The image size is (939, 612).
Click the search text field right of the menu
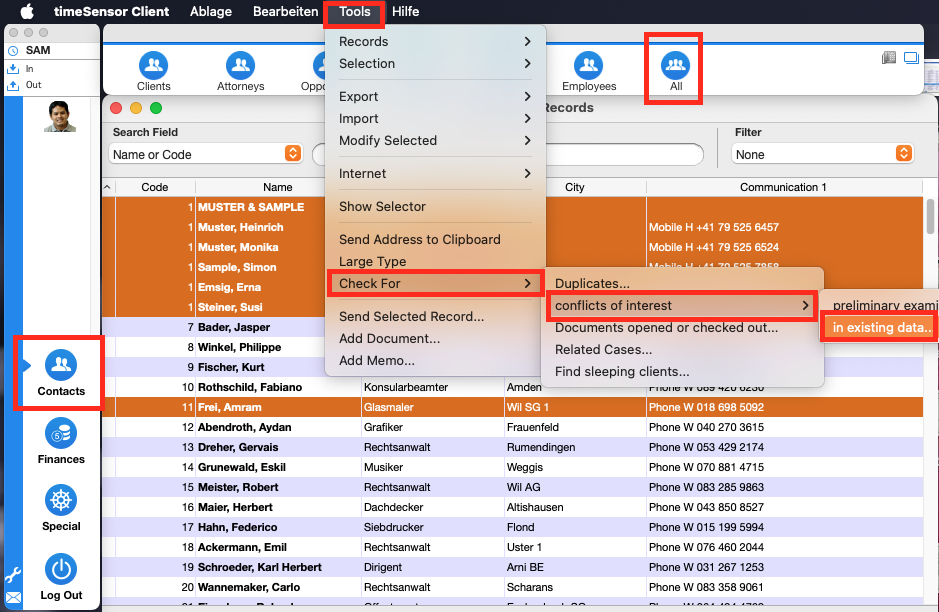[623, 154]
